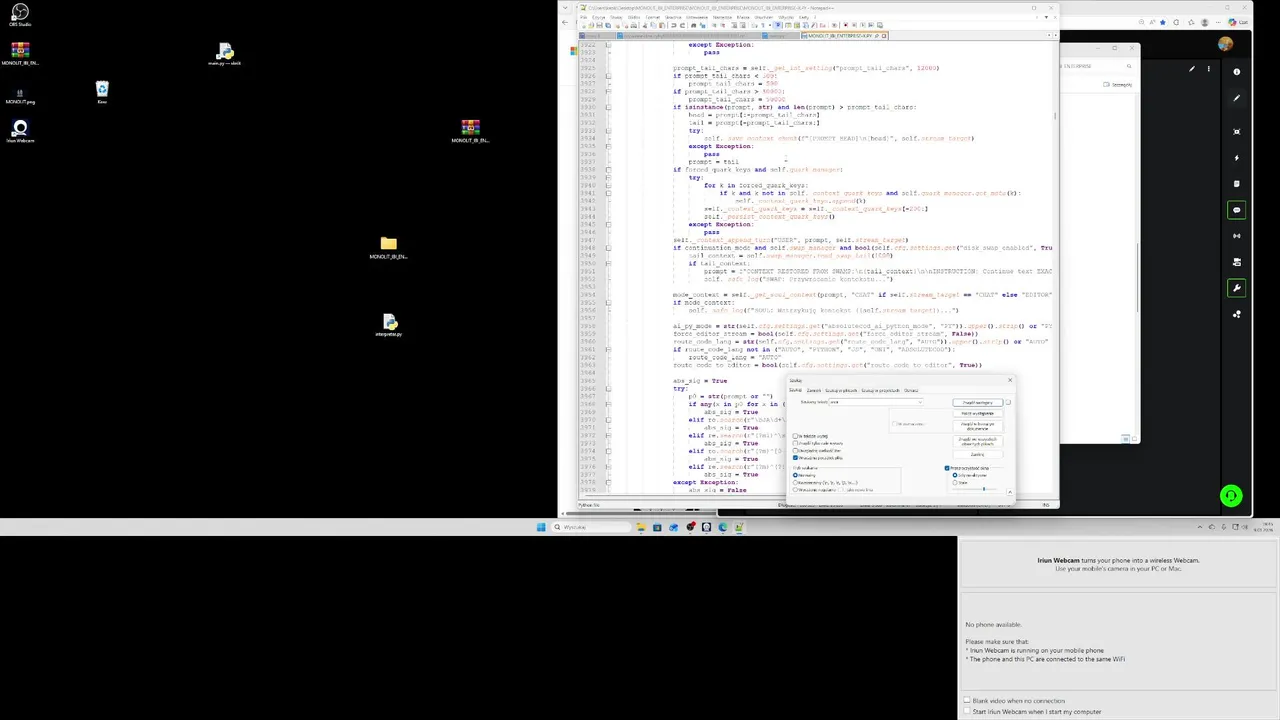This screenshot has width=1280, height=720.
Task: Open the Windows Start menu
Action: click(541, 527)
